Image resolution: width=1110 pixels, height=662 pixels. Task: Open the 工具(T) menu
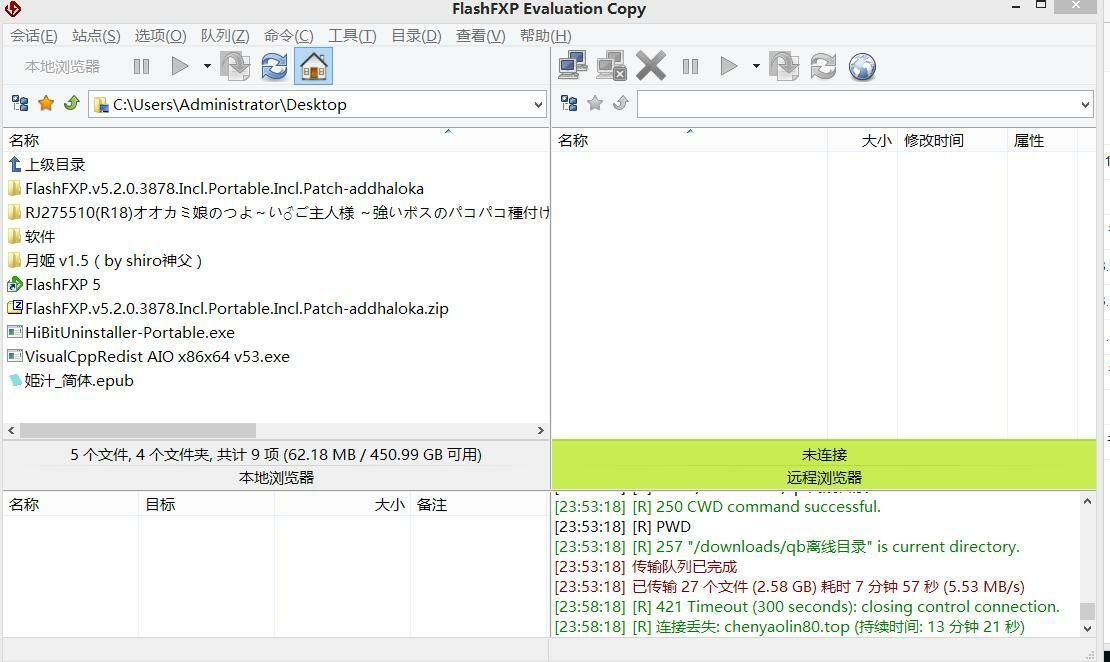[352, 36]
